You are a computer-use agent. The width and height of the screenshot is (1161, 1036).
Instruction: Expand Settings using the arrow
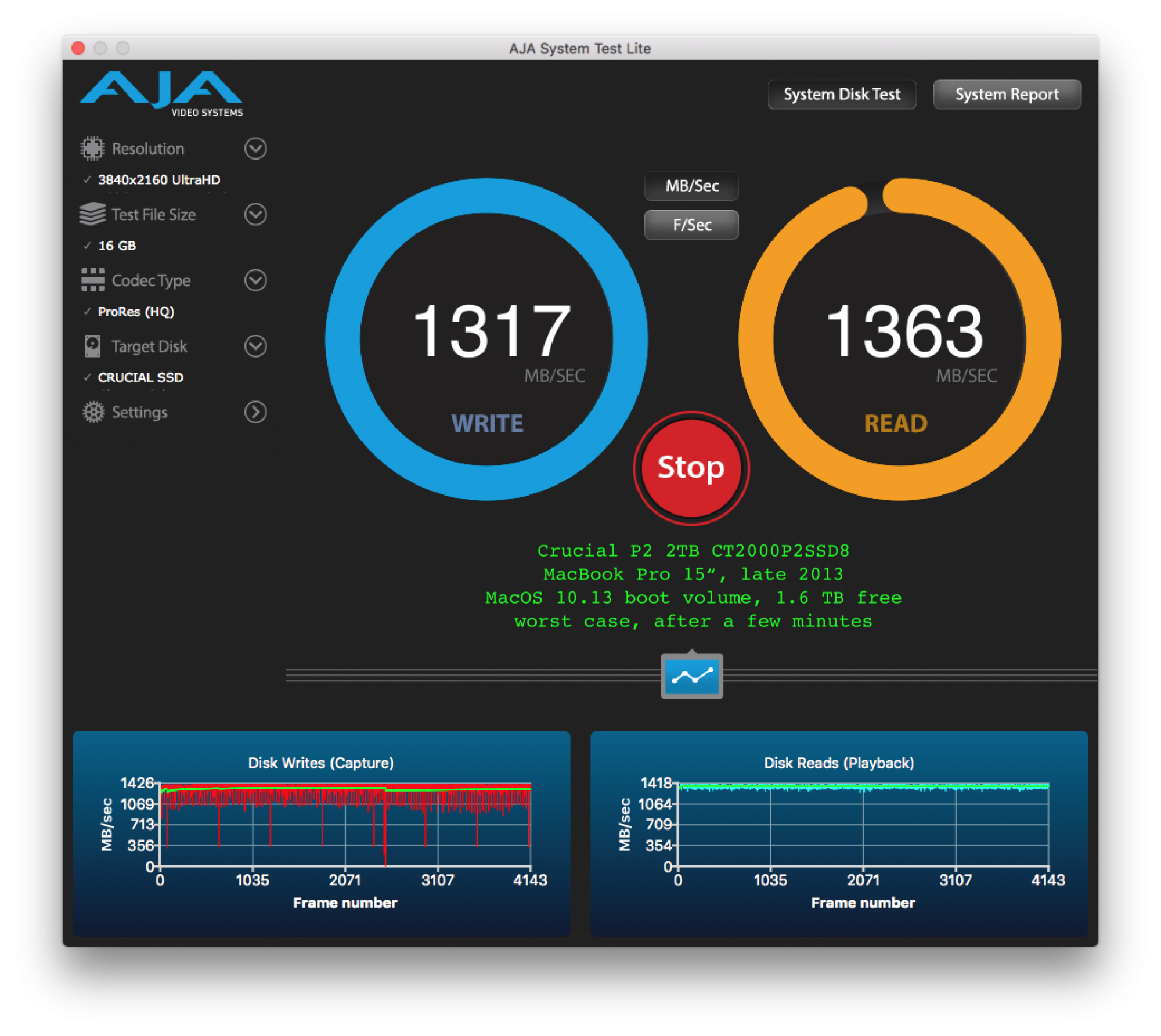click(254, 412)
